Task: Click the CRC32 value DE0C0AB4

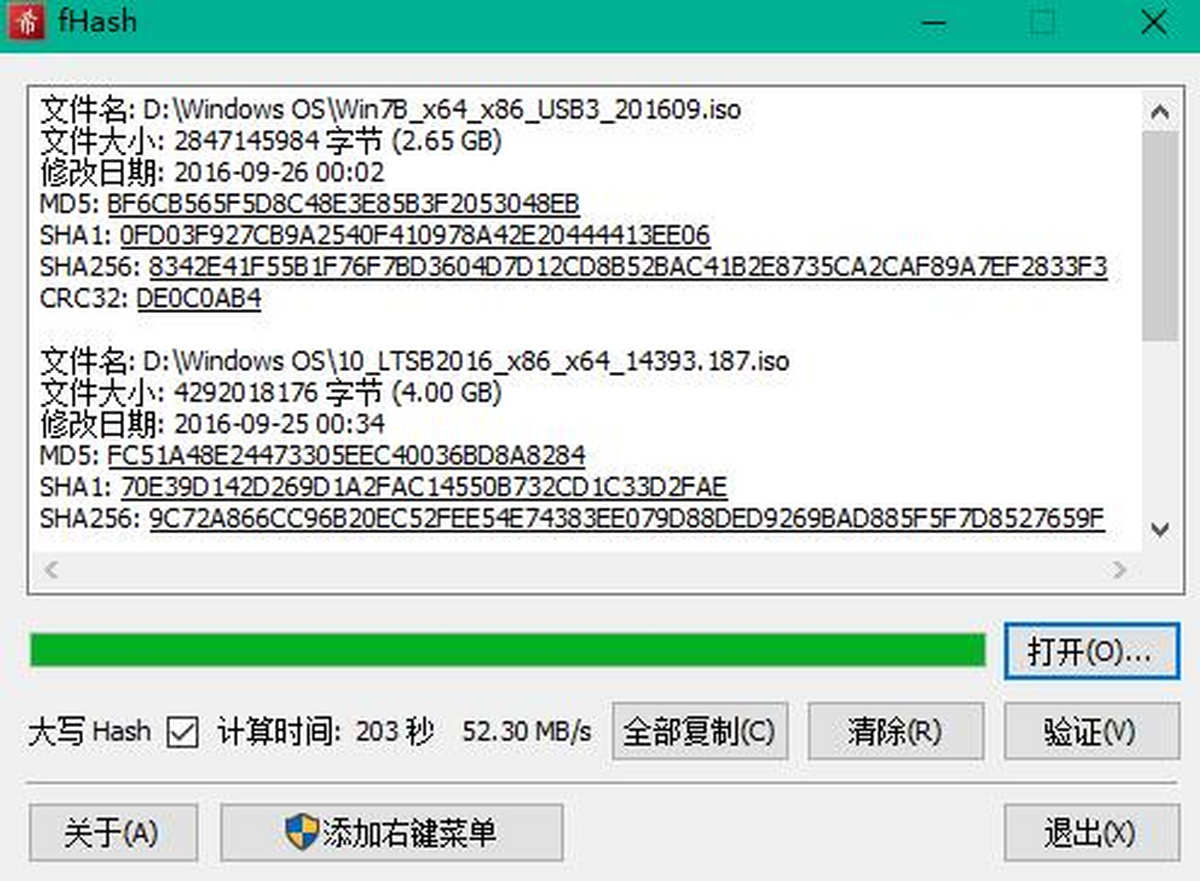Action: click(x=199, y=298)
